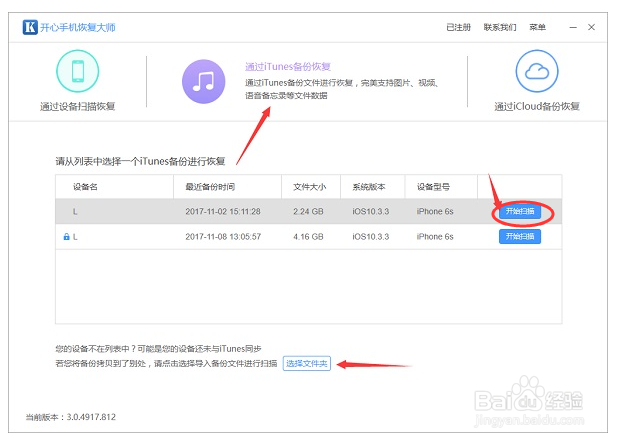Click the 开心手机恢复大师 app title

(78, 27)
